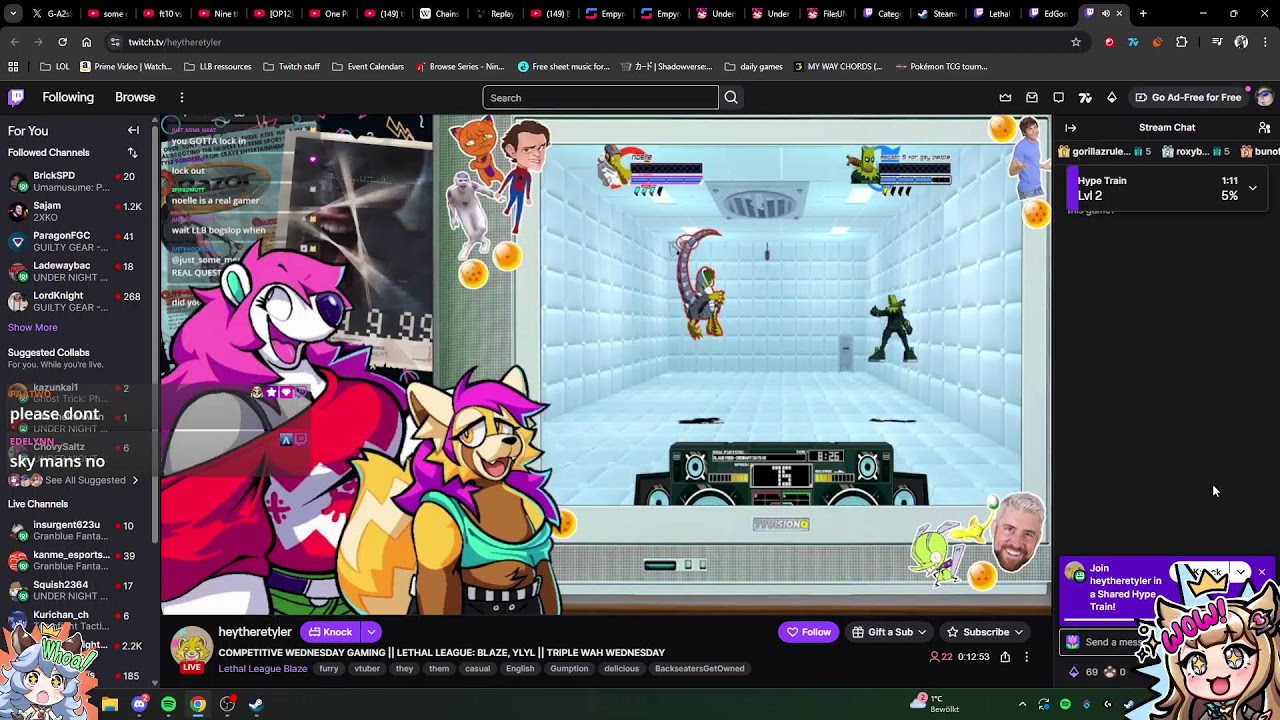Open File Explorer from the taskbar
Image resolution: width=1280 pixels, height=720 pixels.
[110, 704]
